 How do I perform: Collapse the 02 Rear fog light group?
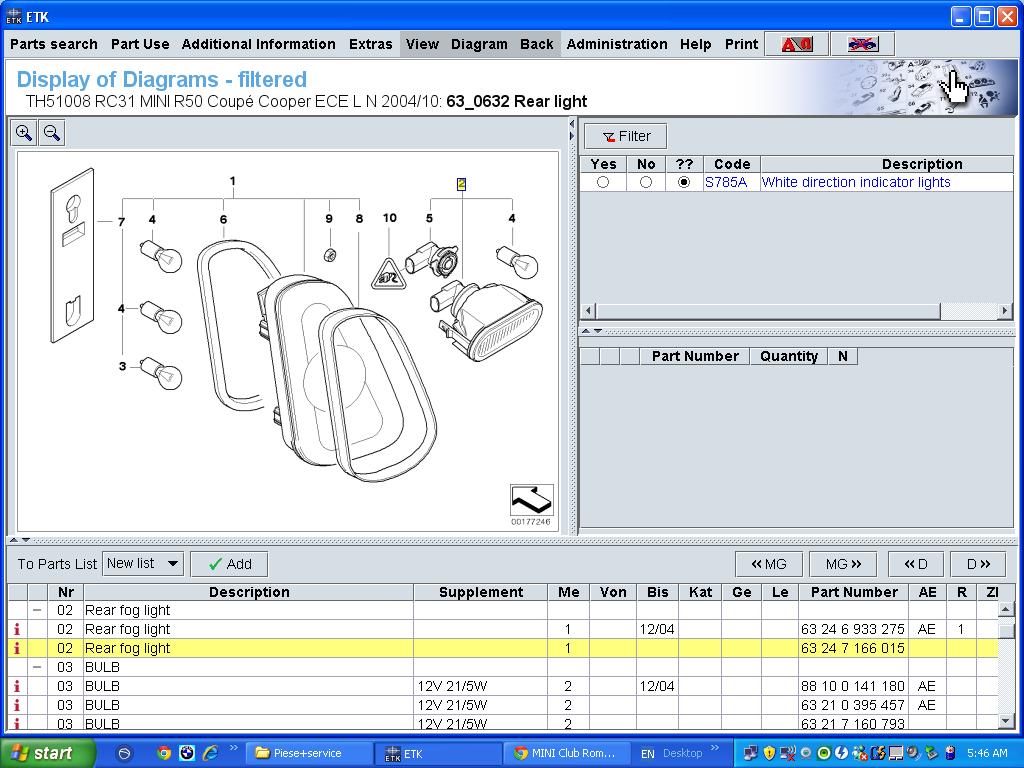37,610
